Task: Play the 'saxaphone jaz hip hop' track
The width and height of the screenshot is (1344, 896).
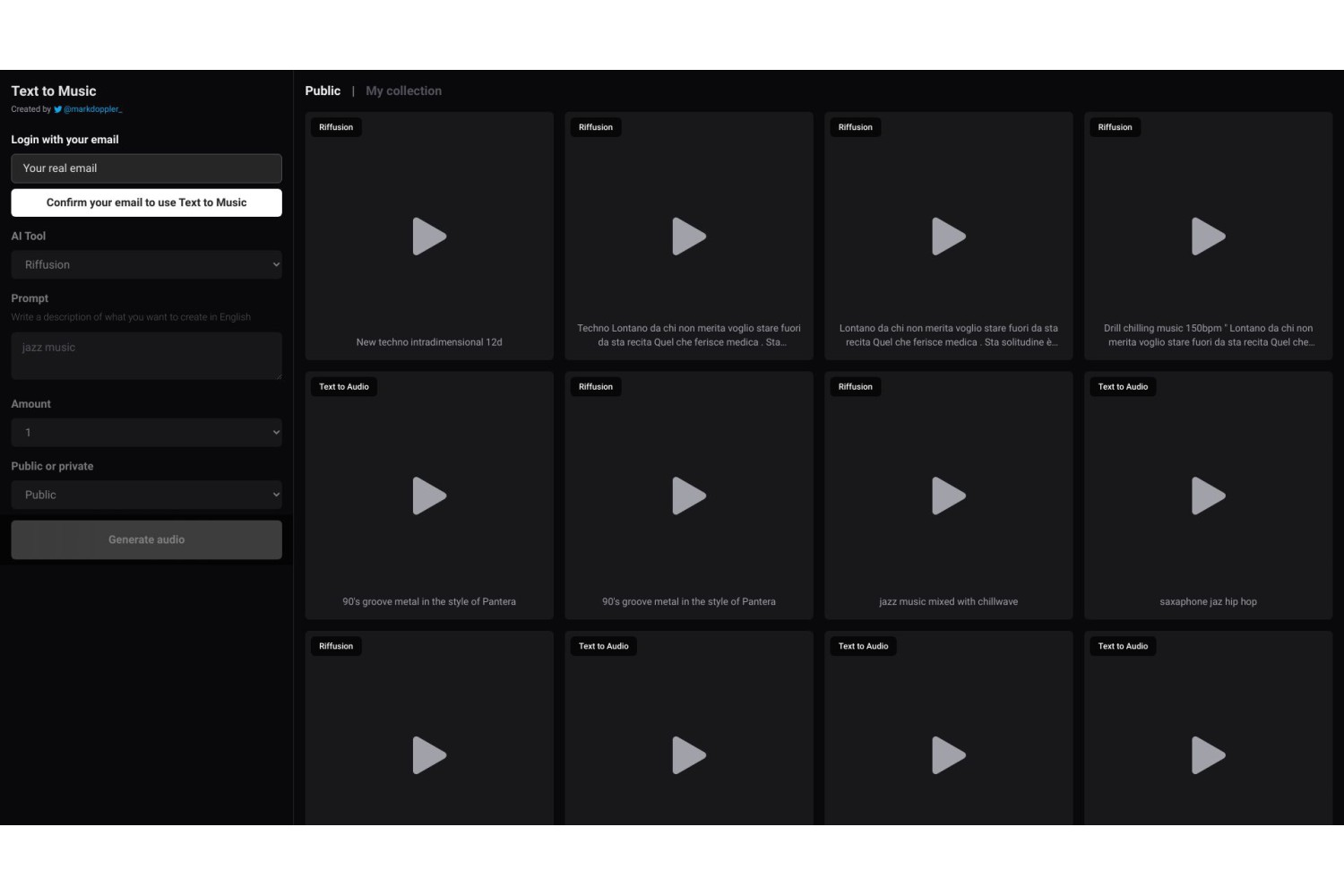Action: coord(1209,495)
